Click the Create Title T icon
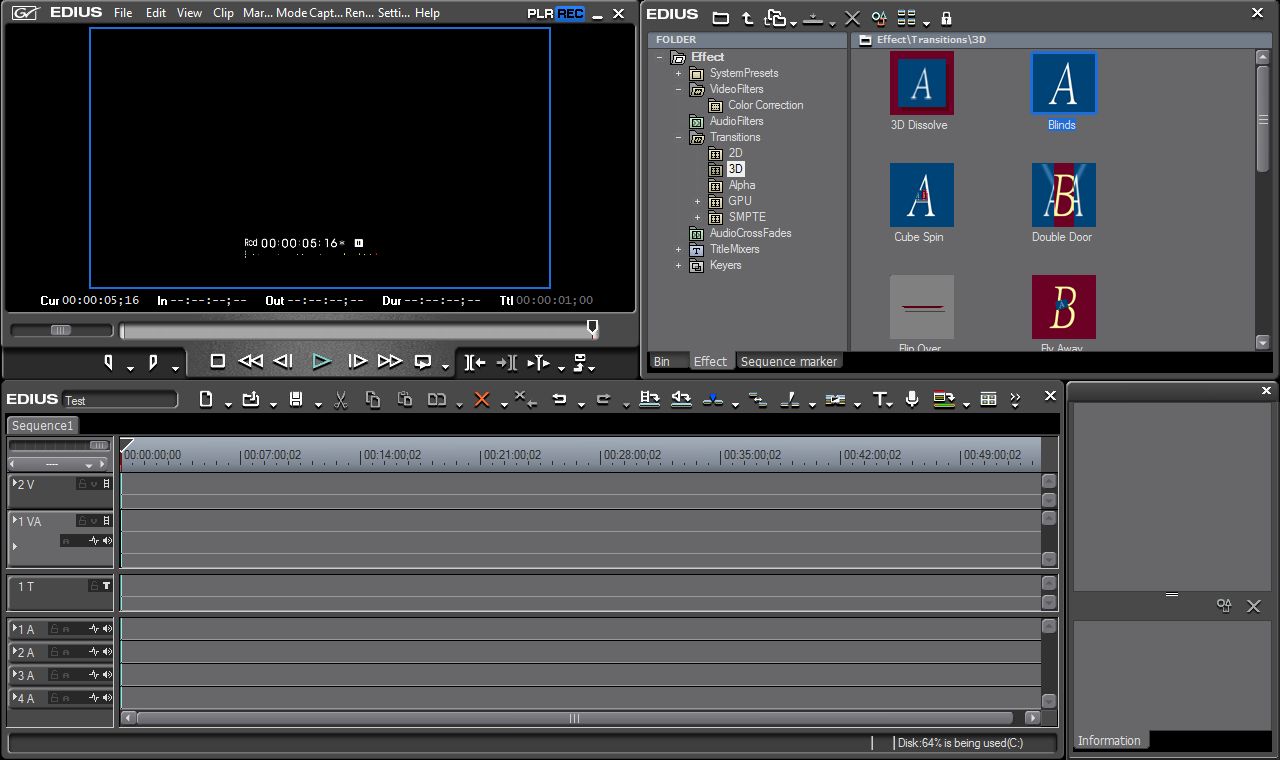1280x760 pixels. click(x=880, y=399)
